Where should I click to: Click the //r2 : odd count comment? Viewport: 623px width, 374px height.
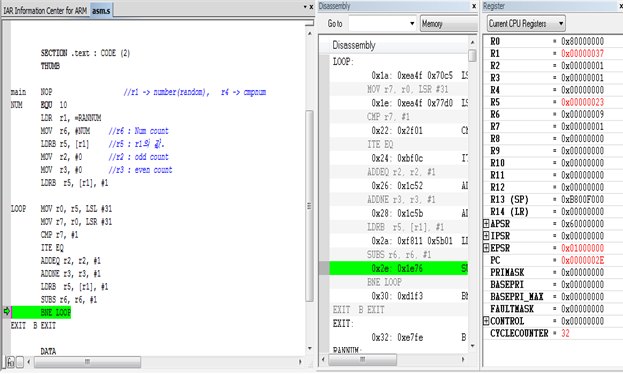click(x=139, y=157)
